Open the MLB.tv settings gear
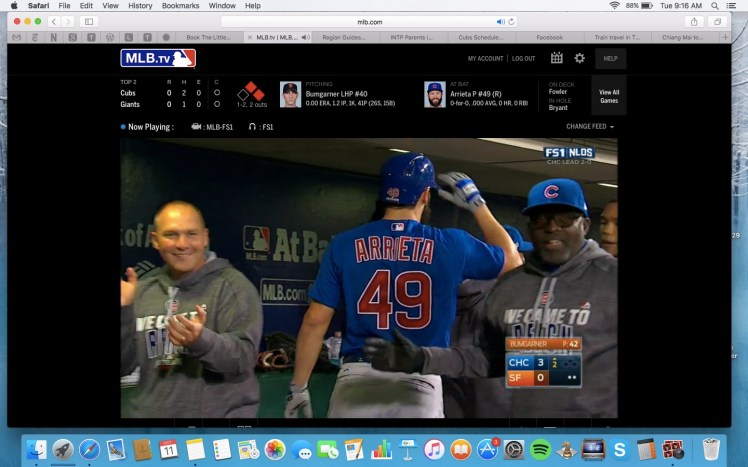This screenshot has height=467, width=748. (579, 58)
